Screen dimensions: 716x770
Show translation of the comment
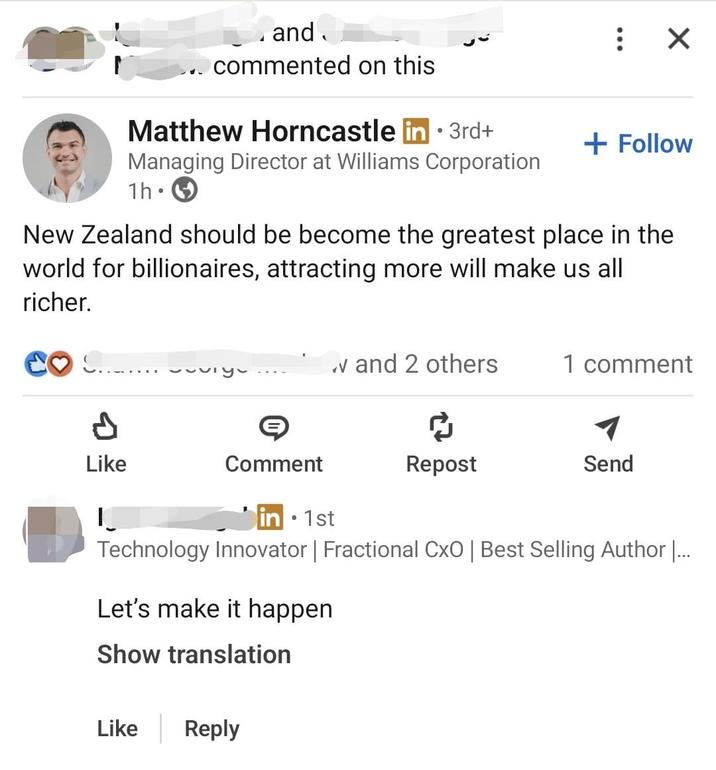[x=194, y=655]
